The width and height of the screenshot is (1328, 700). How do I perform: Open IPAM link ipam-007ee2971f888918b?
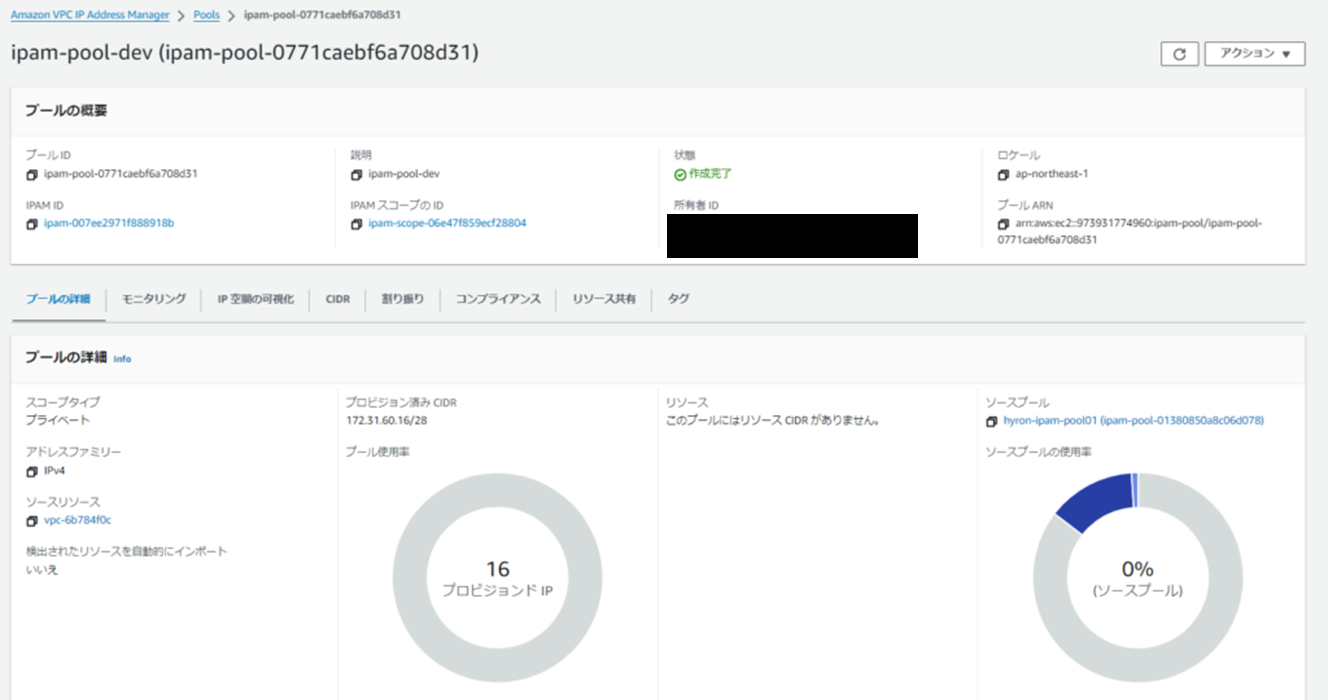tap(109, 223)
